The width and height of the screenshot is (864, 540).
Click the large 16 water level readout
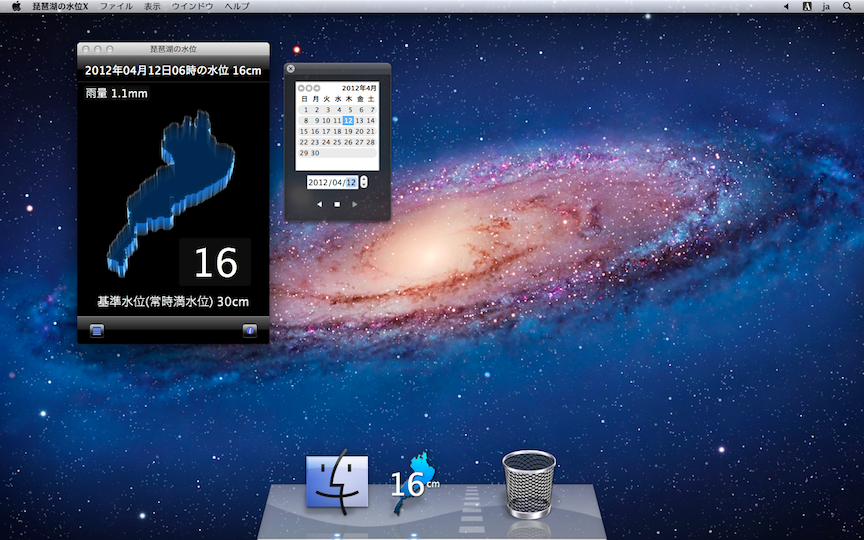pyautogui.click(x=215, y=262)
